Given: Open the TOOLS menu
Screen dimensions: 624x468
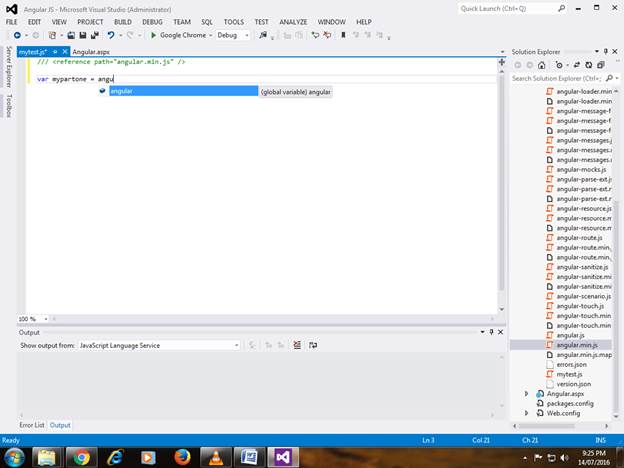Looking at the screenshot, I should click(x=234, y=22).
